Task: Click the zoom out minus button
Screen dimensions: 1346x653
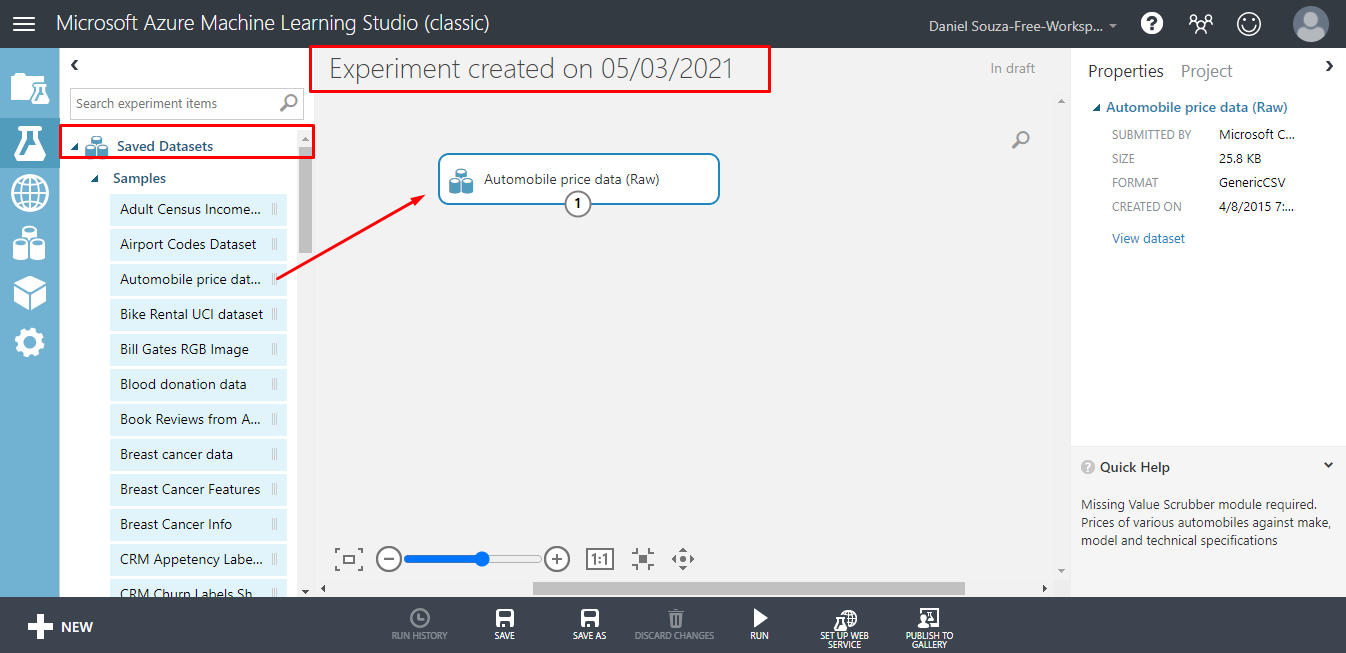Action: [389, 559]
